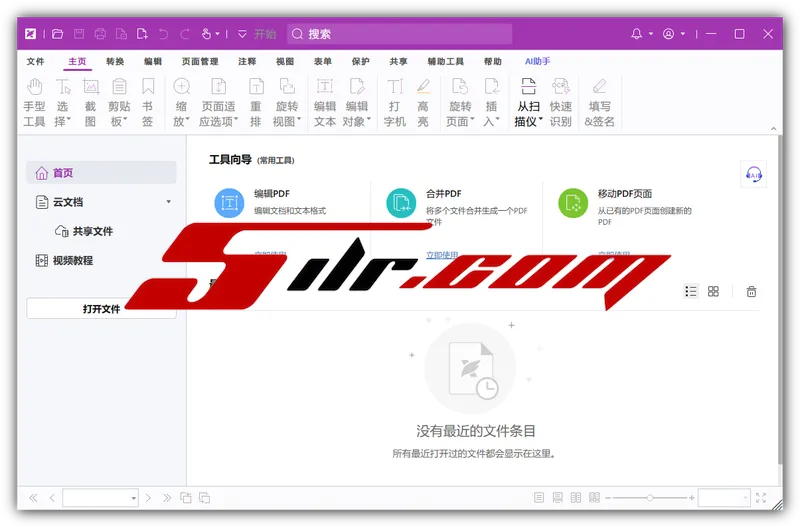The image size is (800, 527).
Task: Click the print icon in title bar
Action: (100, 34)
